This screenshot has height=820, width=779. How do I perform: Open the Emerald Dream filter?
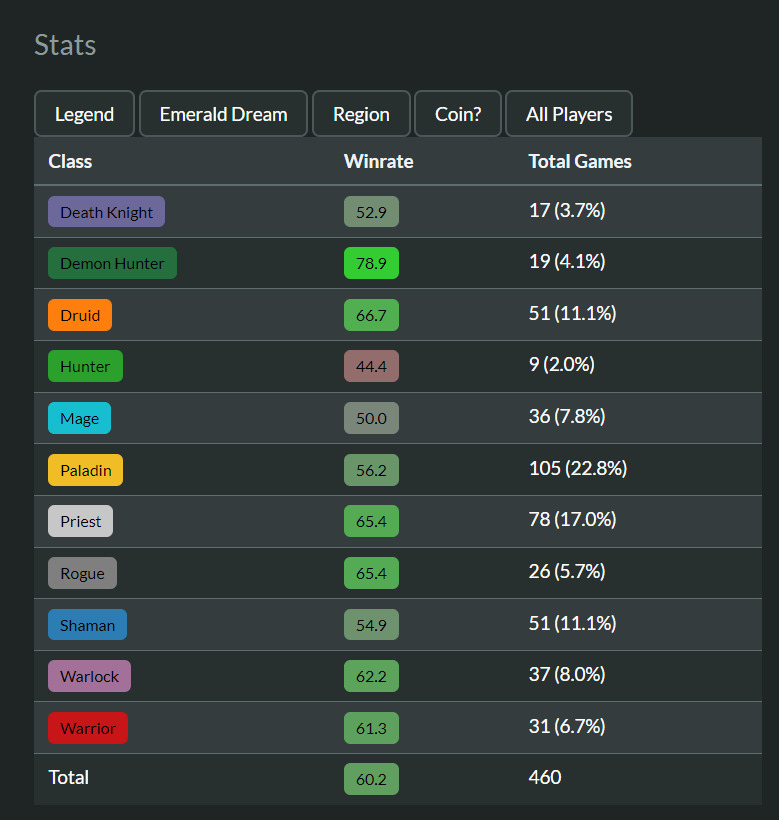223,114
